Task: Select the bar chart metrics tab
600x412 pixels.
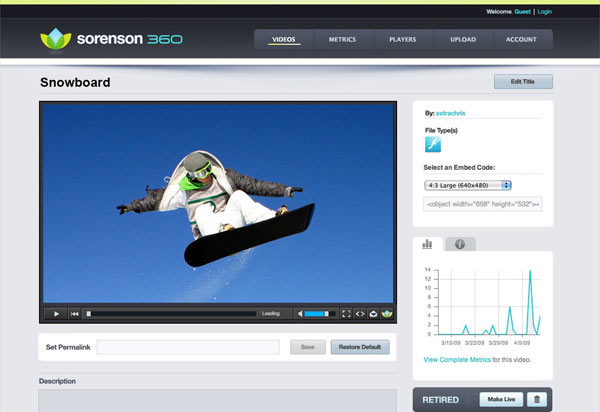Action: click(x=427, y=243)
